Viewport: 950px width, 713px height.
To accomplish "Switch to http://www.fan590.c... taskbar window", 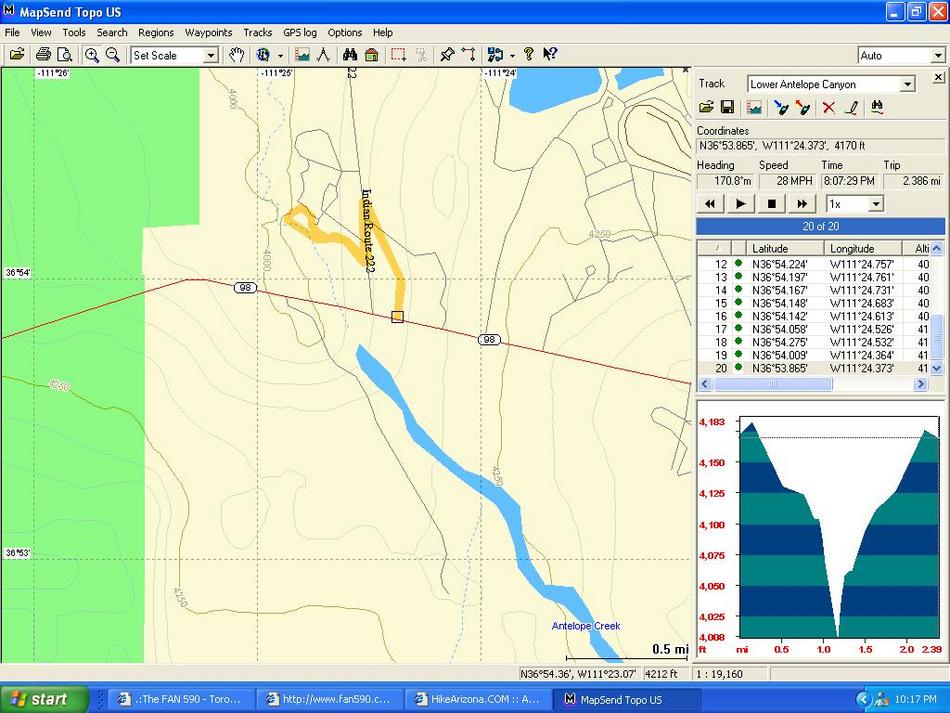I will click(329, 699).
